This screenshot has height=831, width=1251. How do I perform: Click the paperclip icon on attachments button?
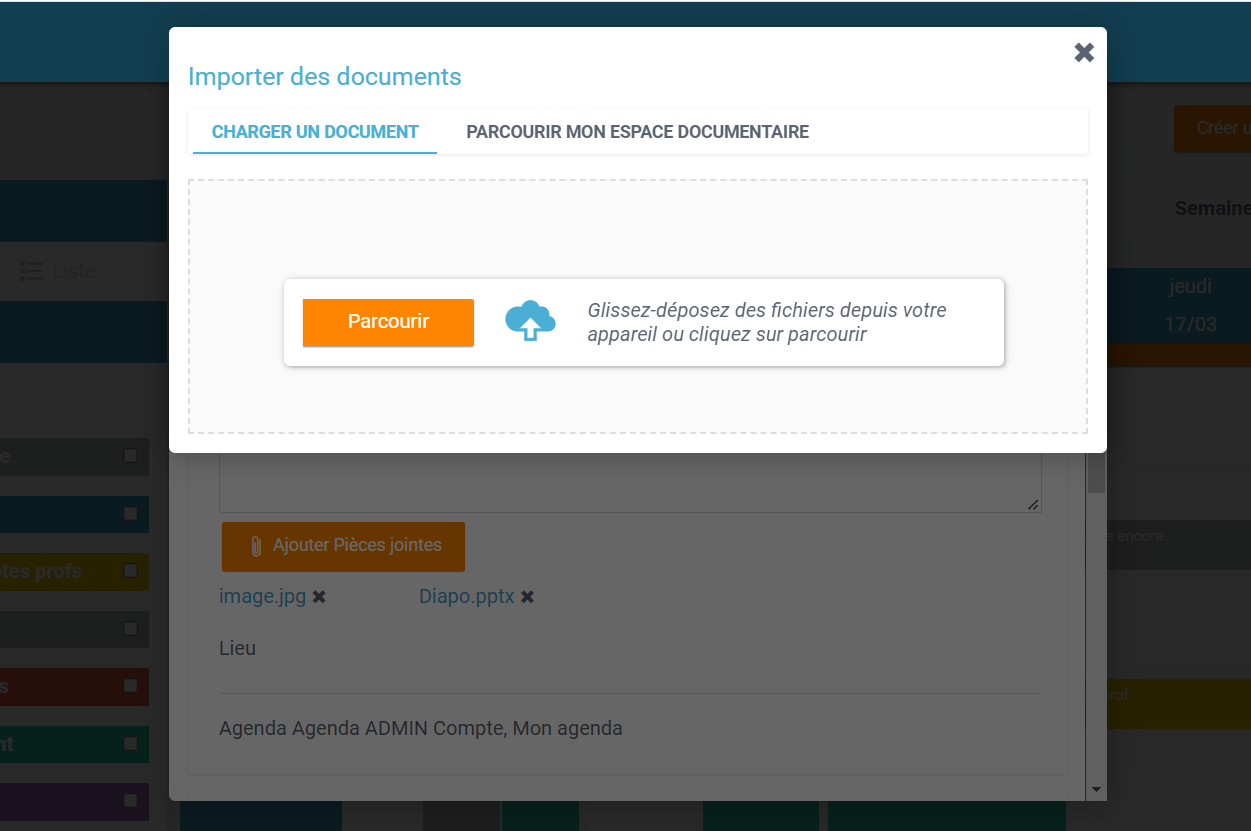pos(255,546)
